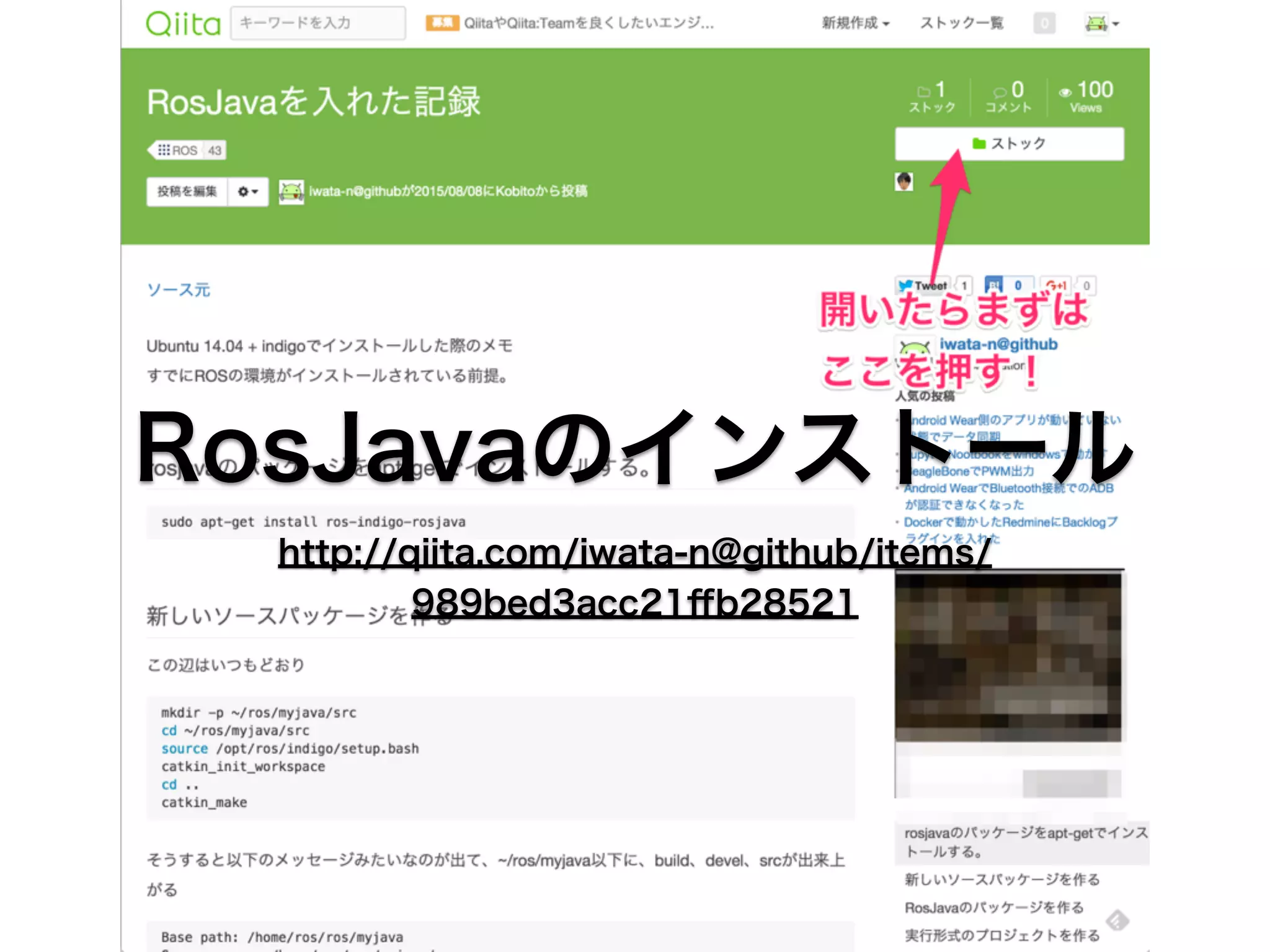
Task: Open the iwata-n@github author link in the post header
Action: click(355, 192)
